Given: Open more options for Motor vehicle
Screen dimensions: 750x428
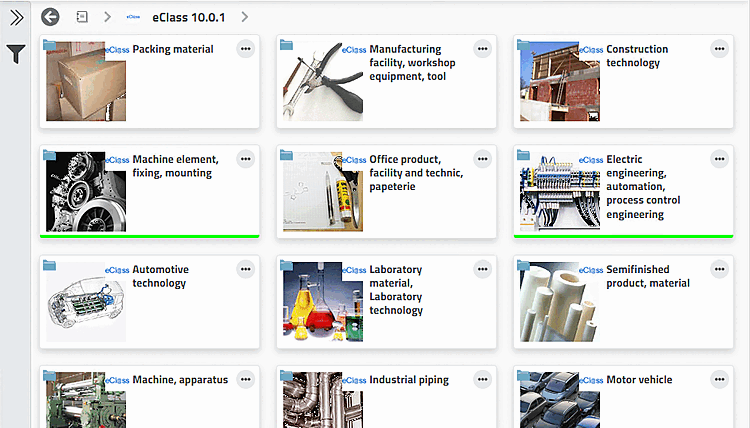Looking at the screenshot, I should [720, 380].
